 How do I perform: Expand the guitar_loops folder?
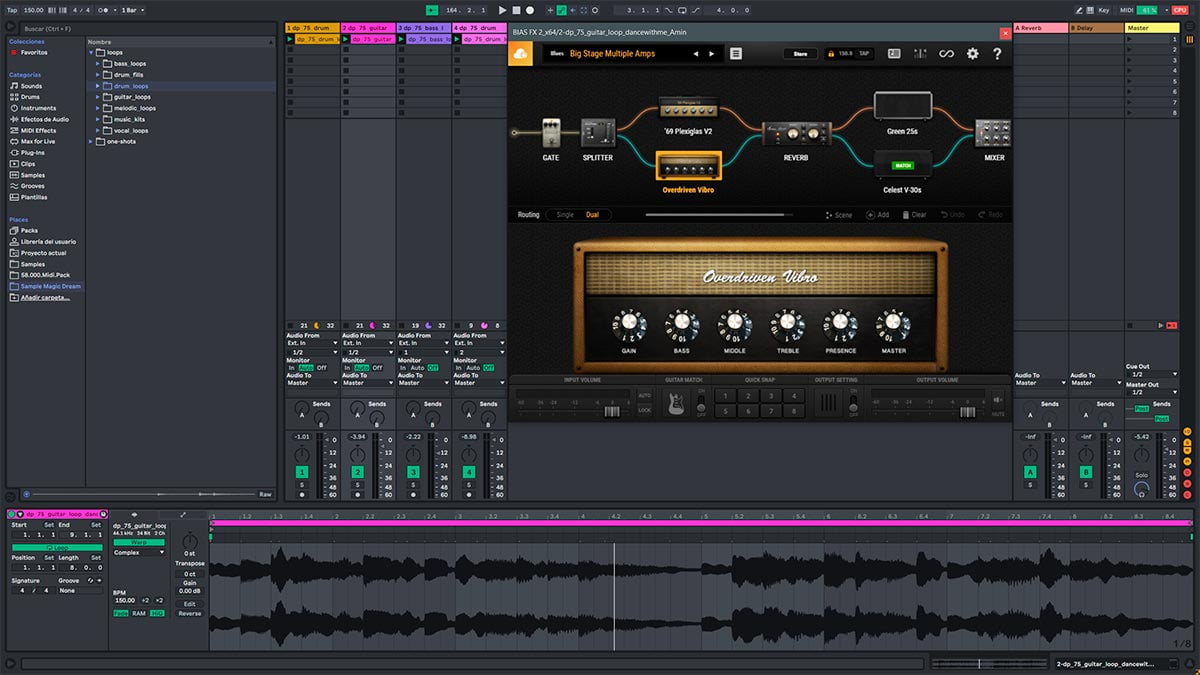click(x=99, y=97)
